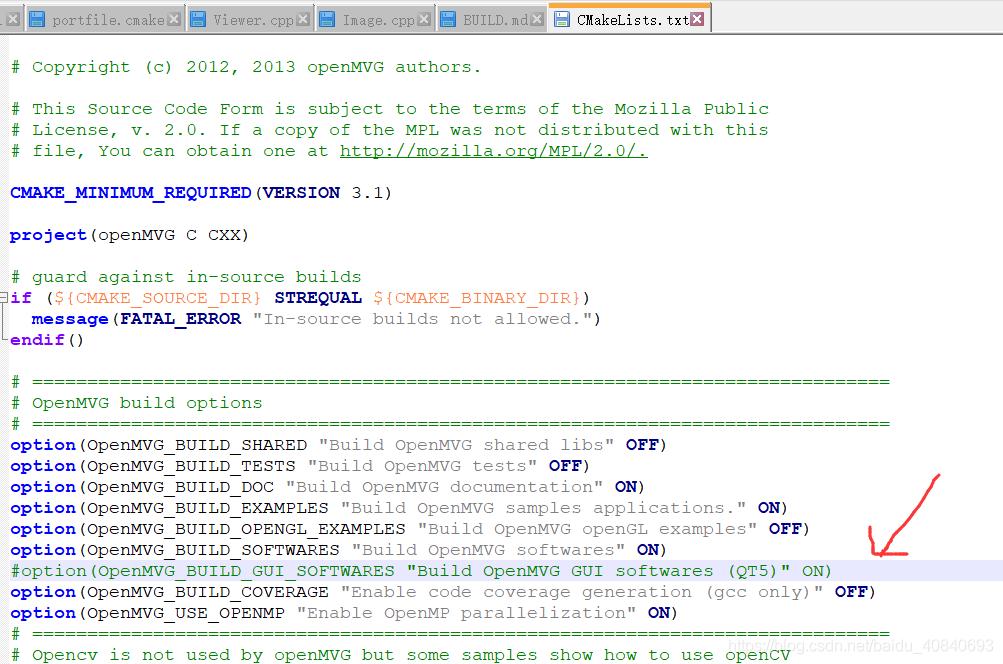The image size is (1003, 664).
Task: Click on OpenMVG_BUILD_SHARED option name
Action: tap(197, 445)
